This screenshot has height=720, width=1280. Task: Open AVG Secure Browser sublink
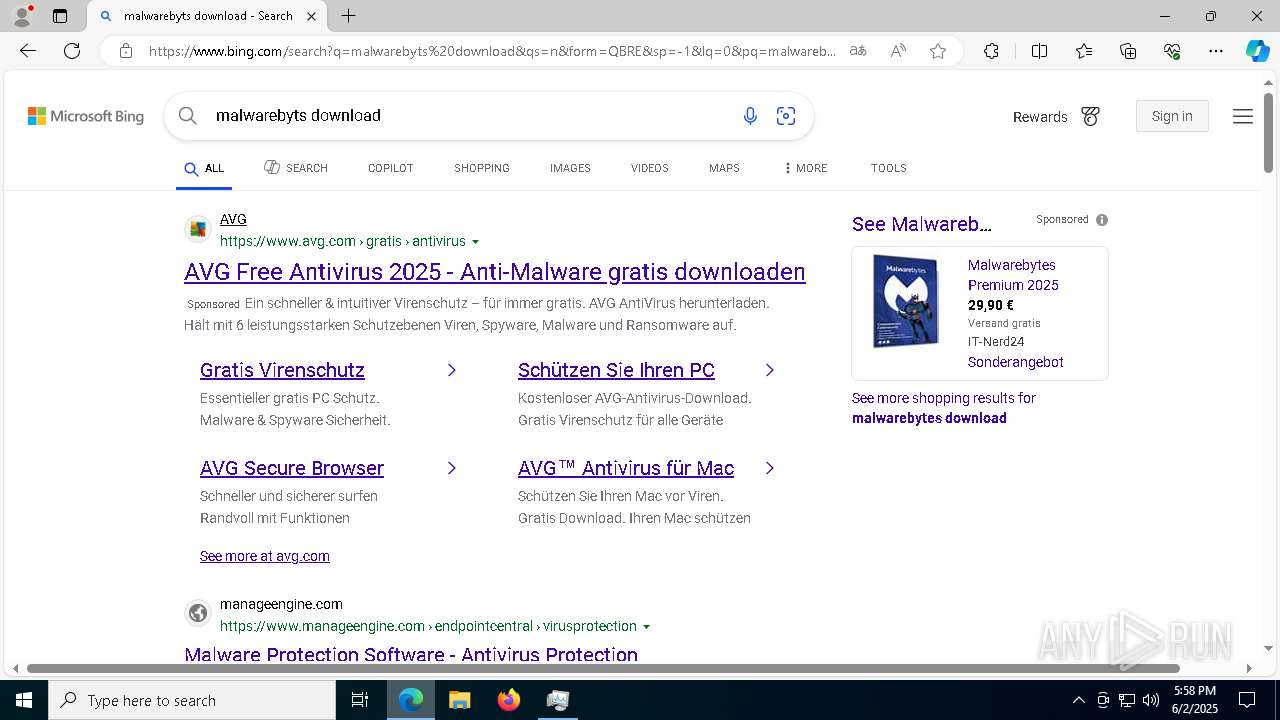(292, 468)
